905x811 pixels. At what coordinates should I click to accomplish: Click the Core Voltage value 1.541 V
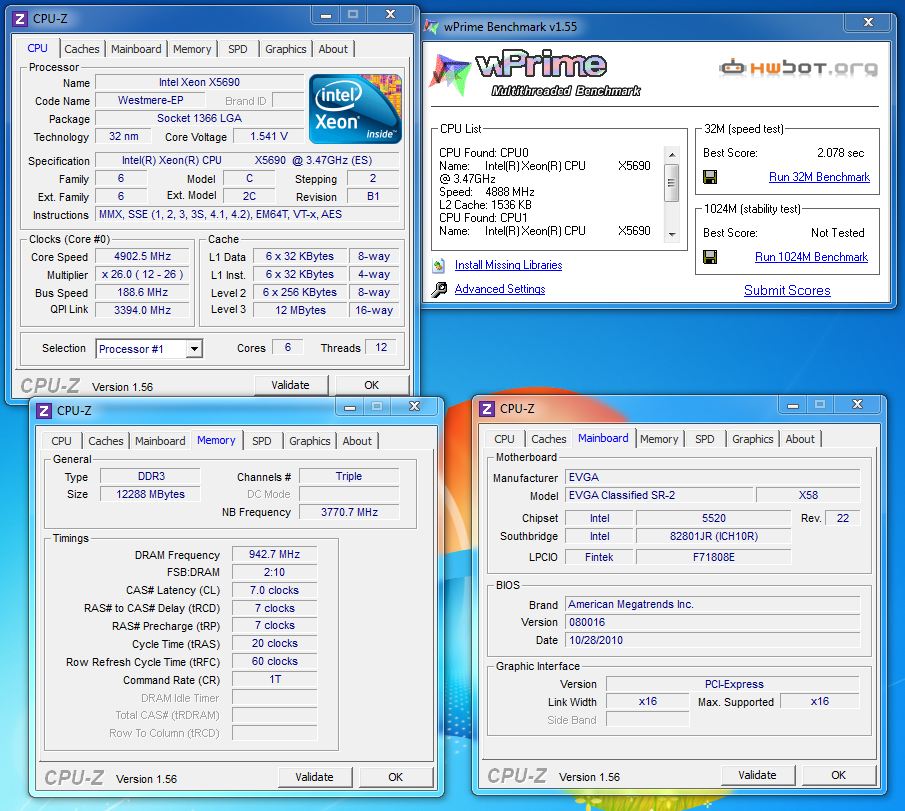[x=268, y=137]
